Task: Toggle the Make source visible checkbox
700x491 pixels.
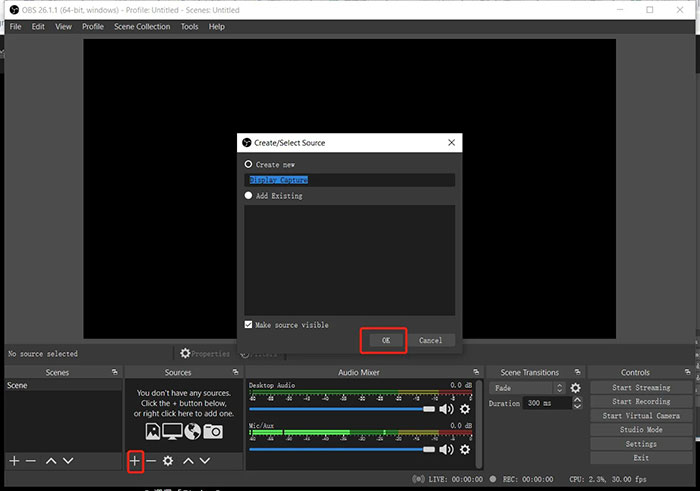Action: [x=249, y=325]
